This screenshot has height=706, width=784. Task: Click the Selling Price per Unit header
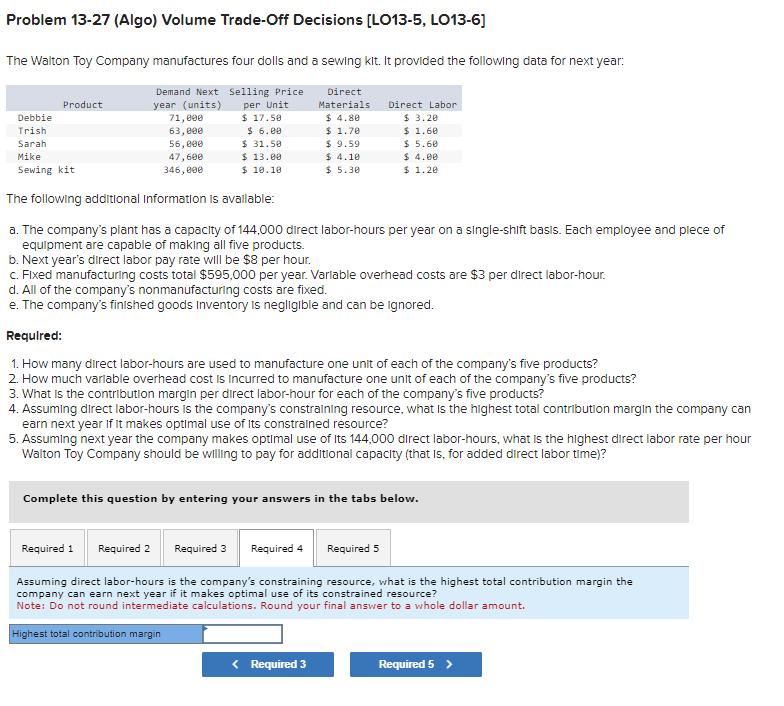[x=266, y=98]
